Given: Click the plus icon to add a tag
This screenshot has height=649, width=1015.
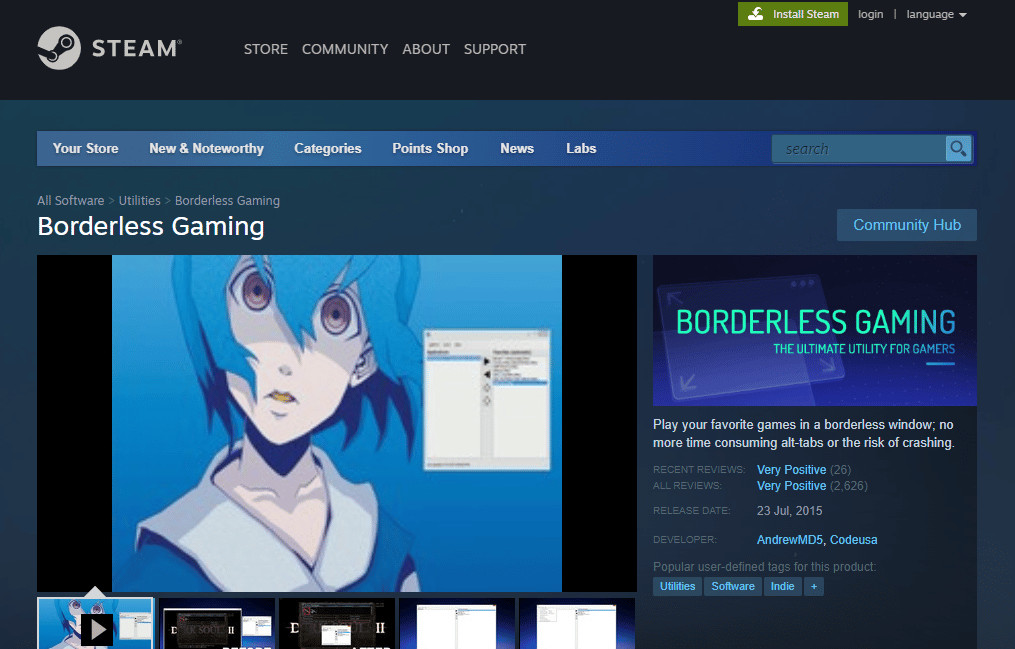Looking at the screenshot, I should 814,586.
